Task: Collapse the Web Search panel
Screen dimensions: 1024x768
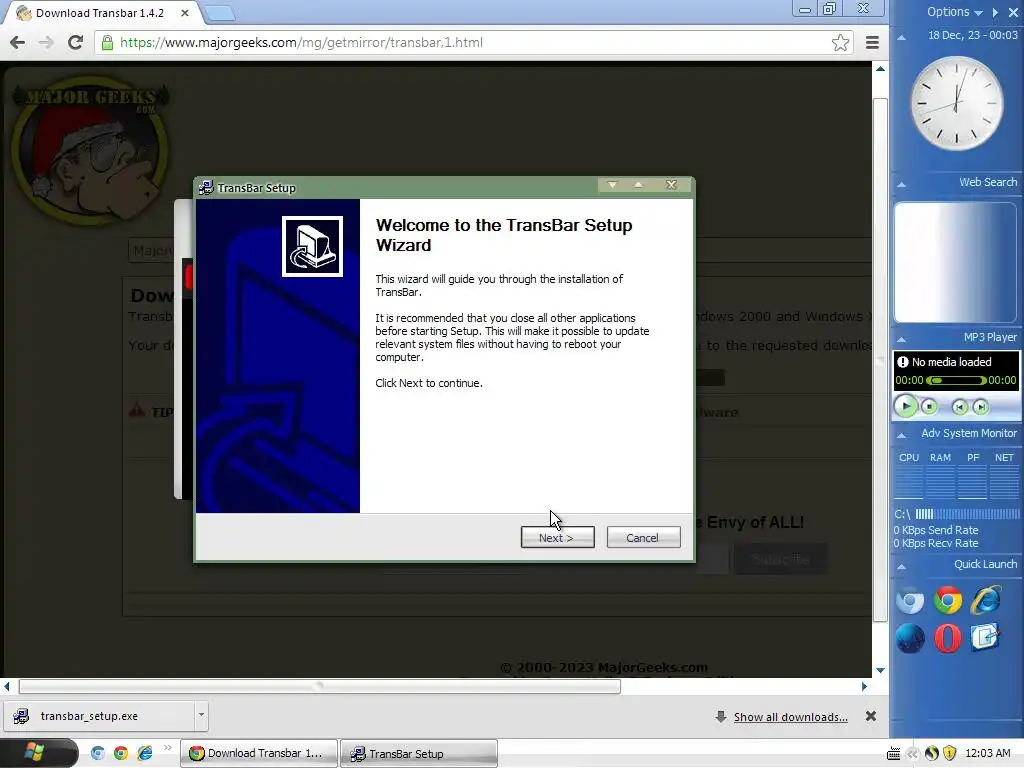Action: (901, 184)
